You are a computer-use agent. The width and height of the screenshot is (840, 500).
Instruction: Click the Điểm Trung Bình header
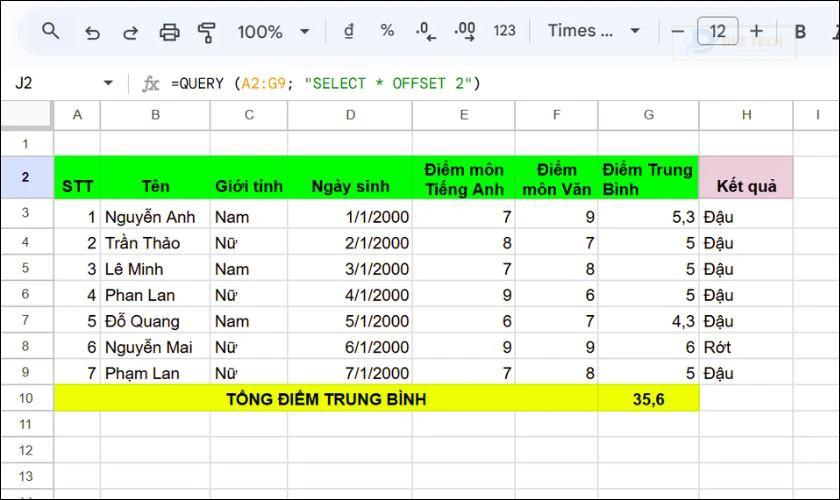point(648,178)
